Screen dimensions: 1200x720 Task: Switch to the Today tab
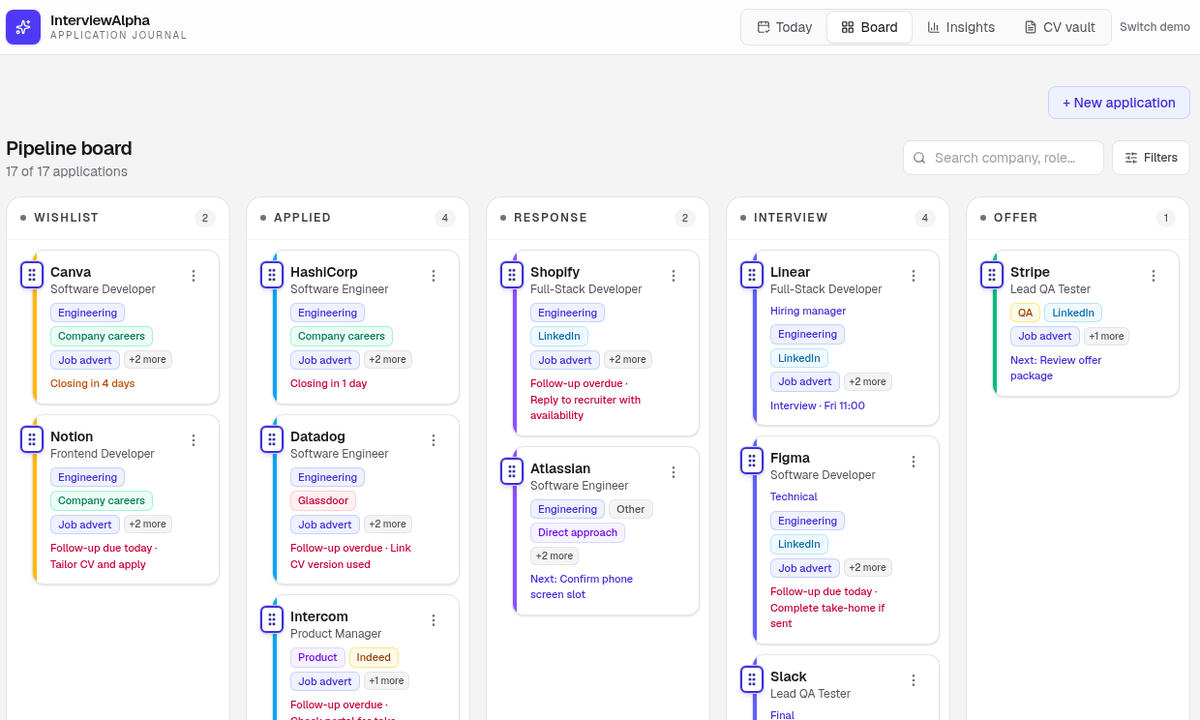[x=784, y=27]
